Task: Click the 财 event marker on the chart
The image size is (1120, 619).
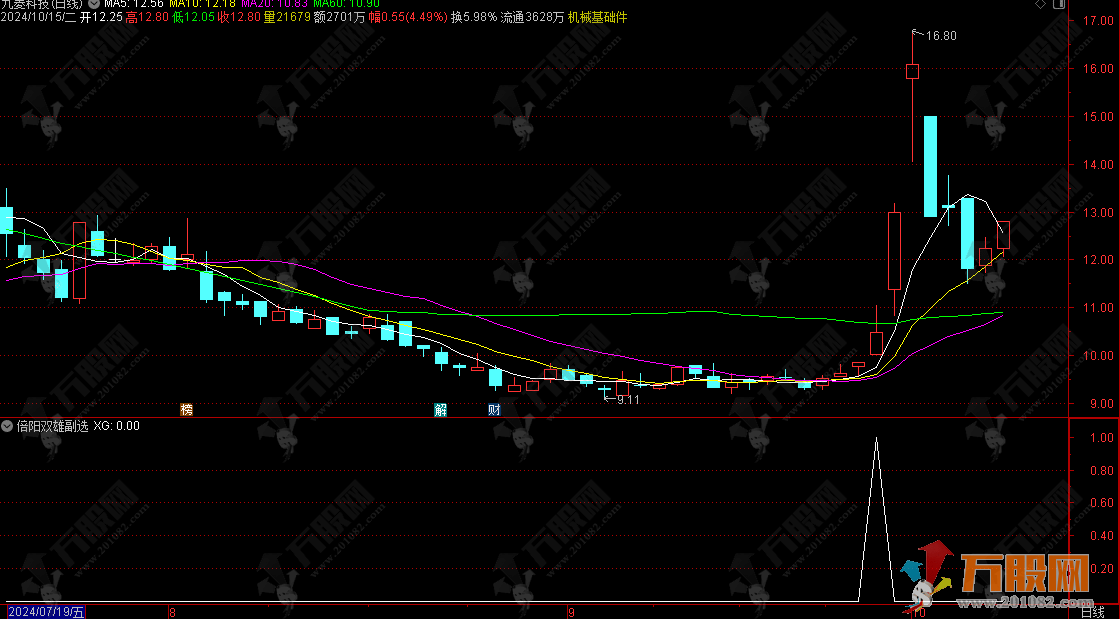Action: tap(494, 410)
